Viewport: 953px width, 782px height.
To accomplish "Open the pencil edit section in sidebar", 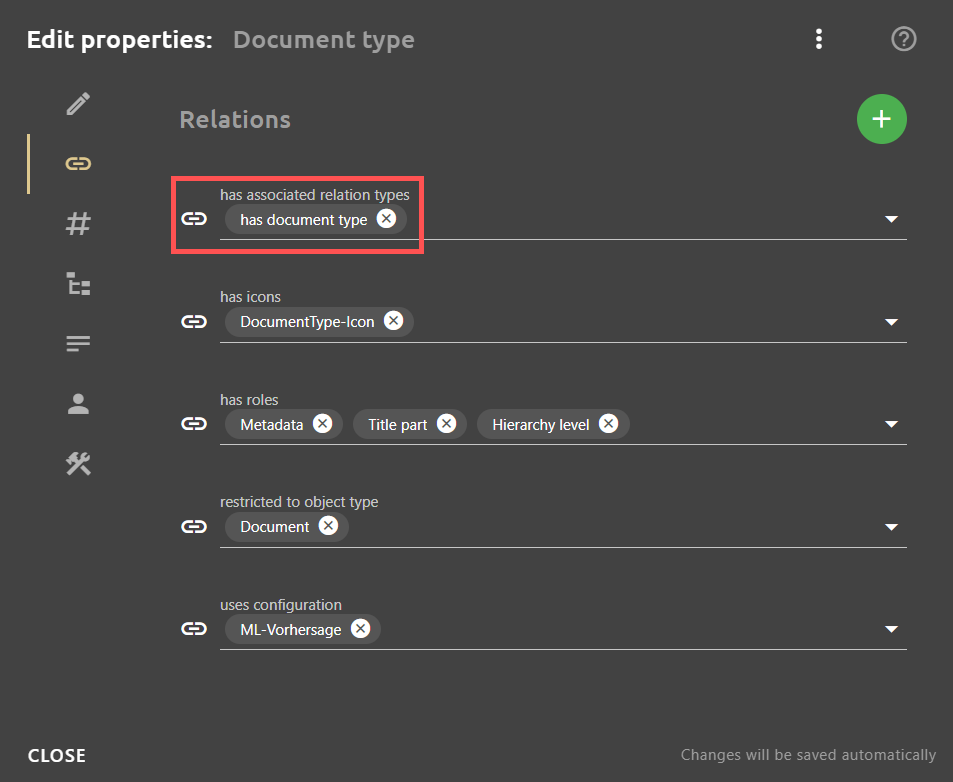I will [x=78, y=104].
